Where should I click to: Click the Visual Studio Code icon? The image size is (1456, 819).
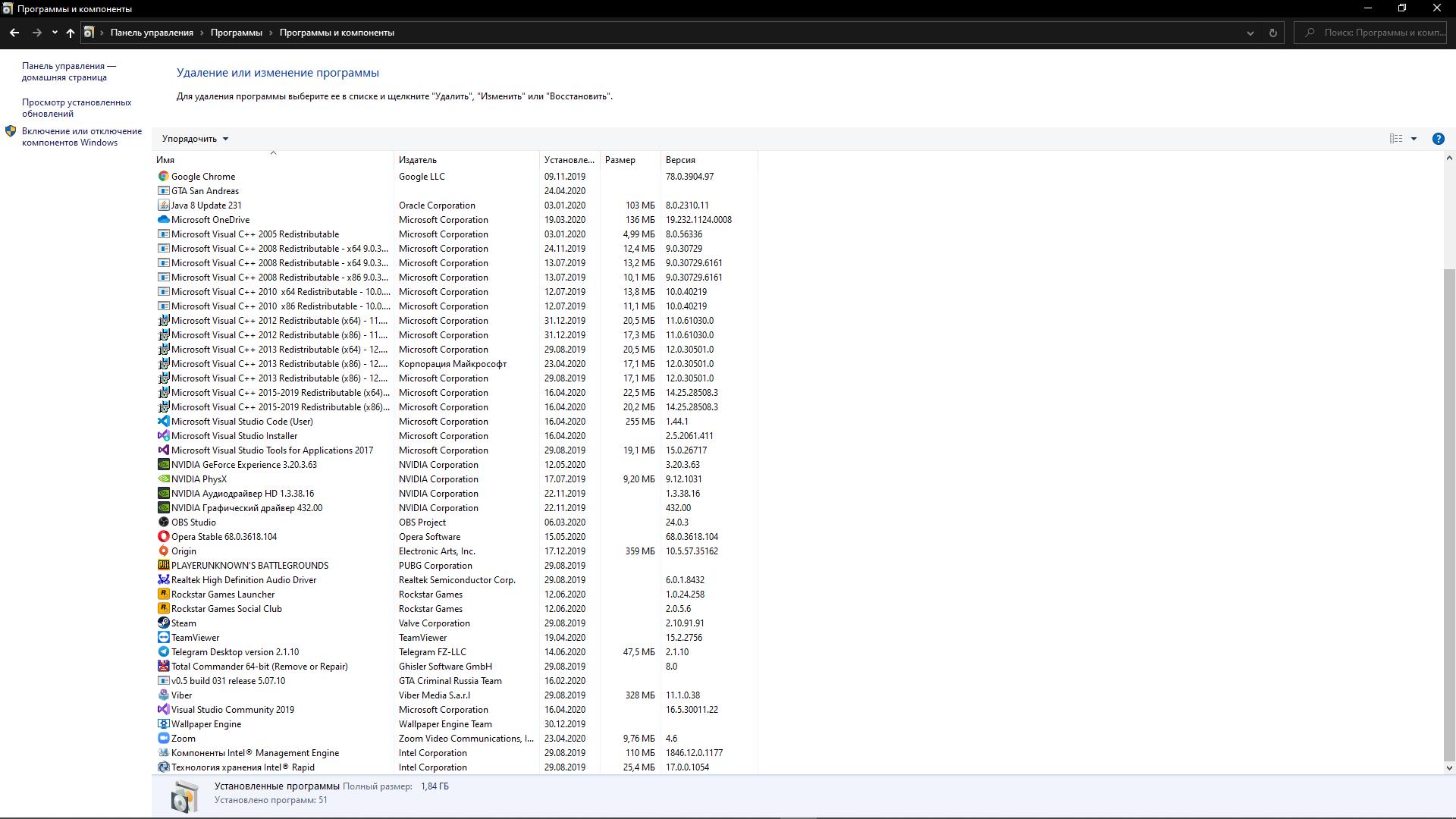[x=163, y=421]
